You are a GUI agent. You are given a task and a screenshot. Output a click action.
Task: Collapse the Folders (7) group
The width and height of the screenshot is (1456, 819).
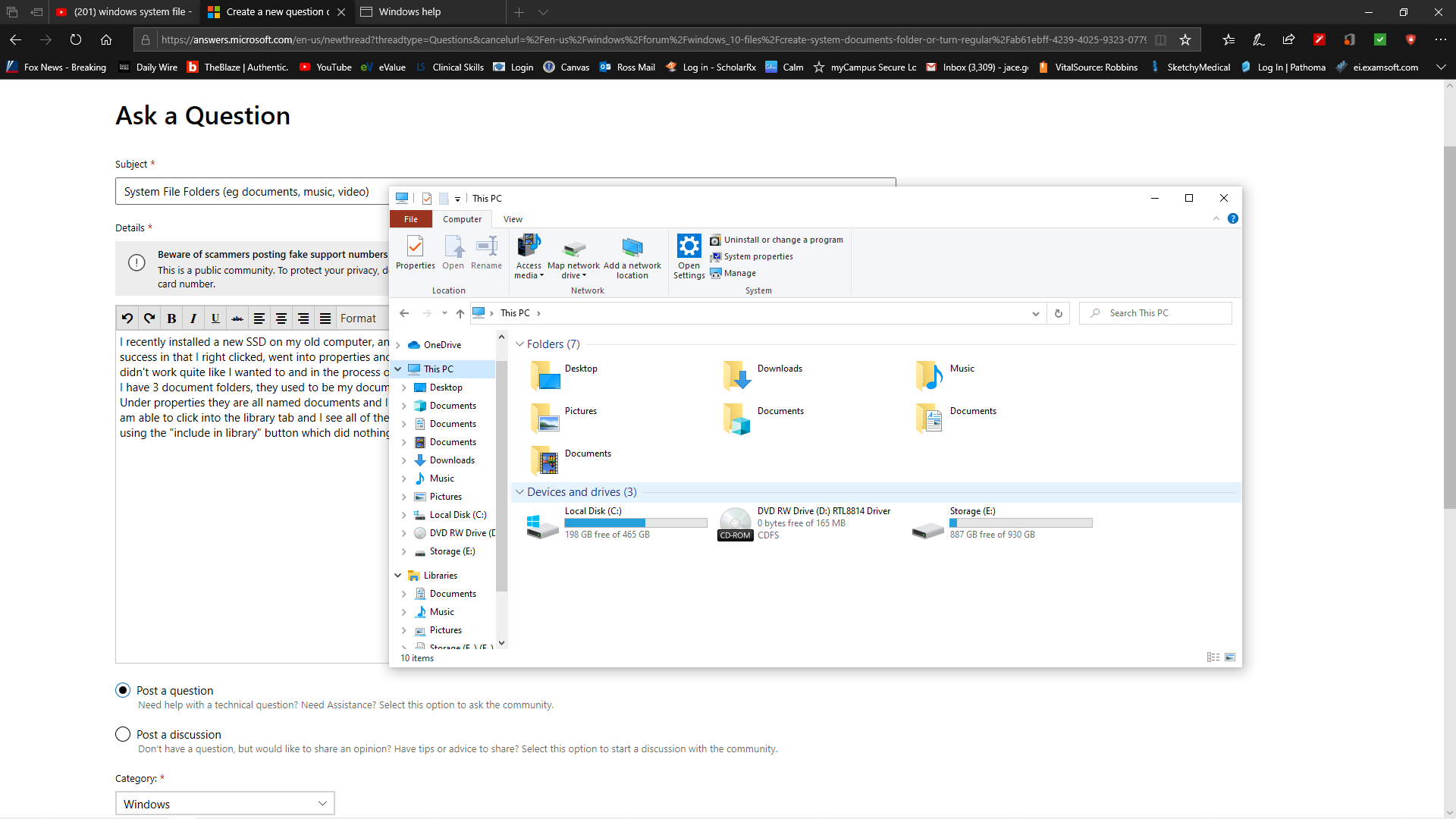pyautogui.click(x=519, y=344)
